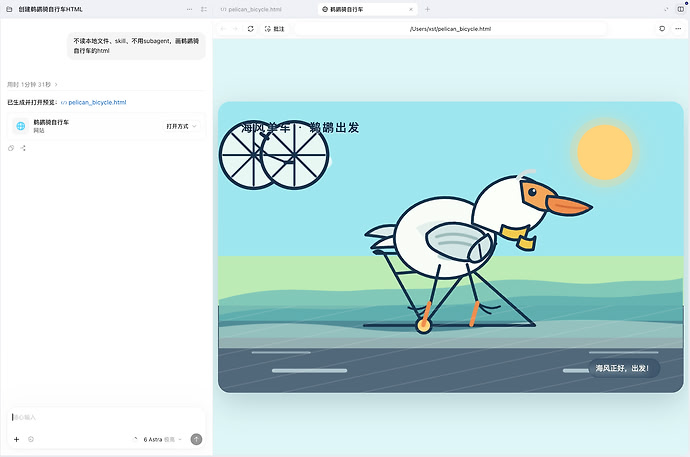This screenshot has height=457, width=690.
Task: Reload the preview page
Action: 250,29
